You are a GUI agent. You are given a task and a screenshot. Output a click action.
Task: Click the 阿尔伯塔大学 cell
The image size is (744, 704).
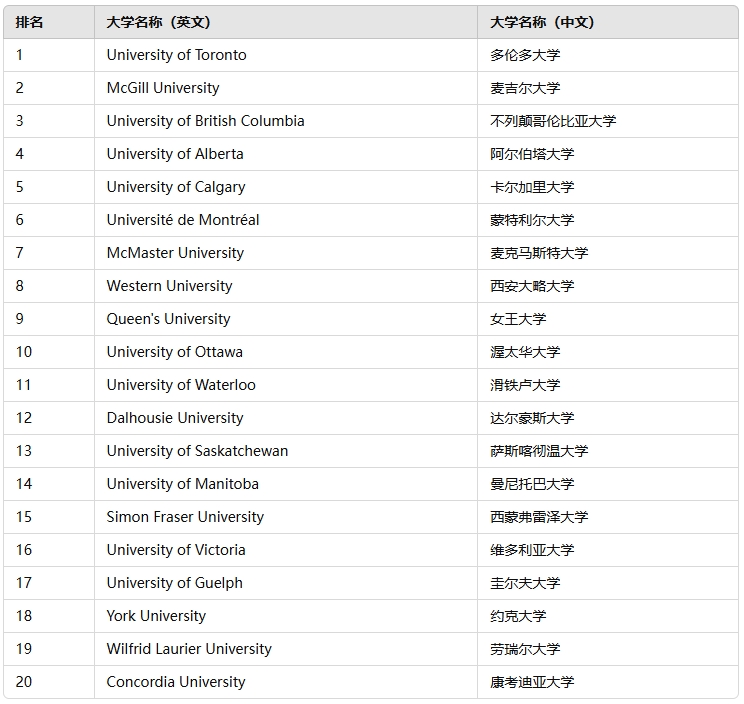click(608, 154)
